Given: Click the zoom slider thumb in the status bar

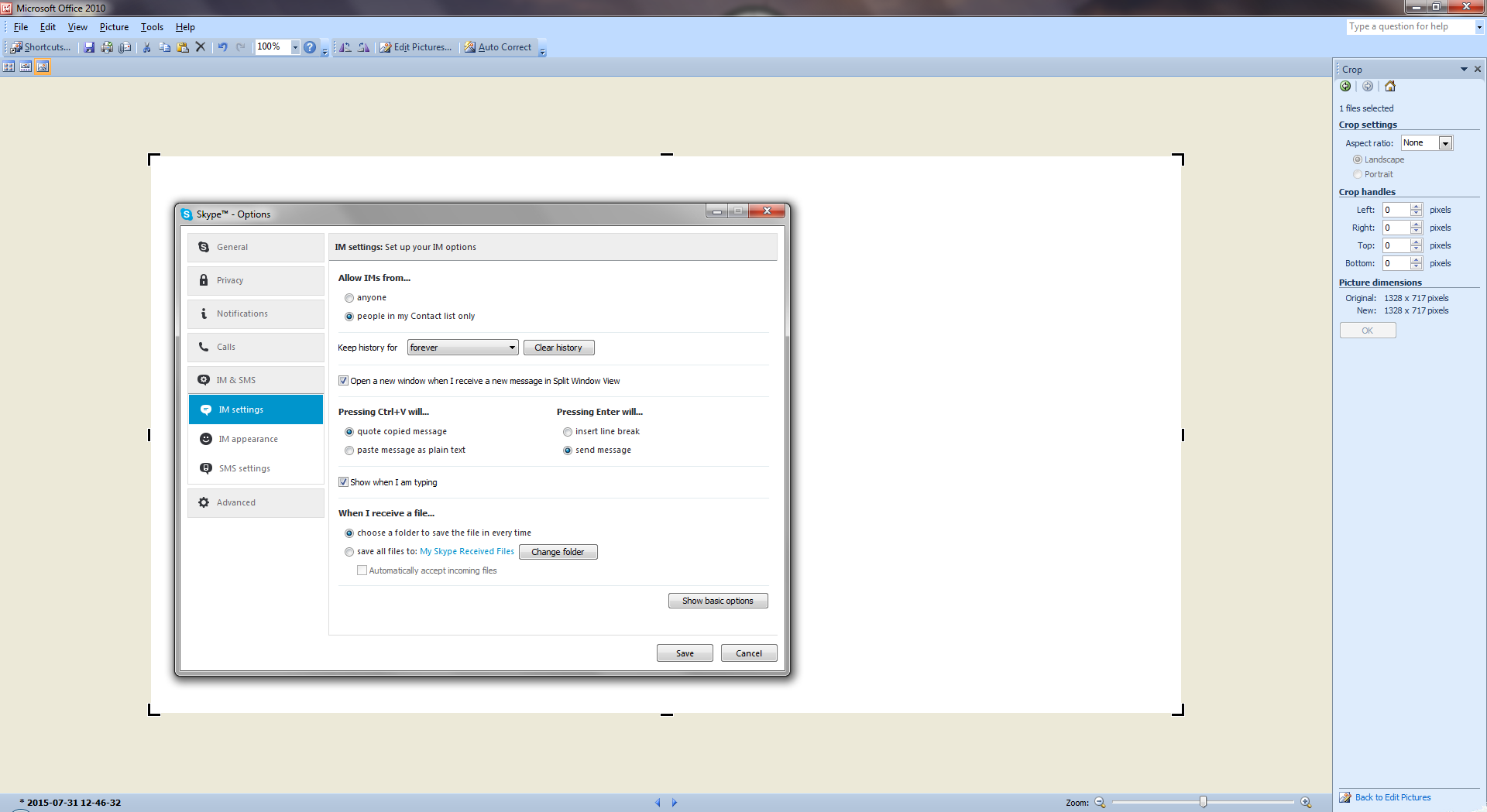Looking at the screenshot, I should 1203,802.
